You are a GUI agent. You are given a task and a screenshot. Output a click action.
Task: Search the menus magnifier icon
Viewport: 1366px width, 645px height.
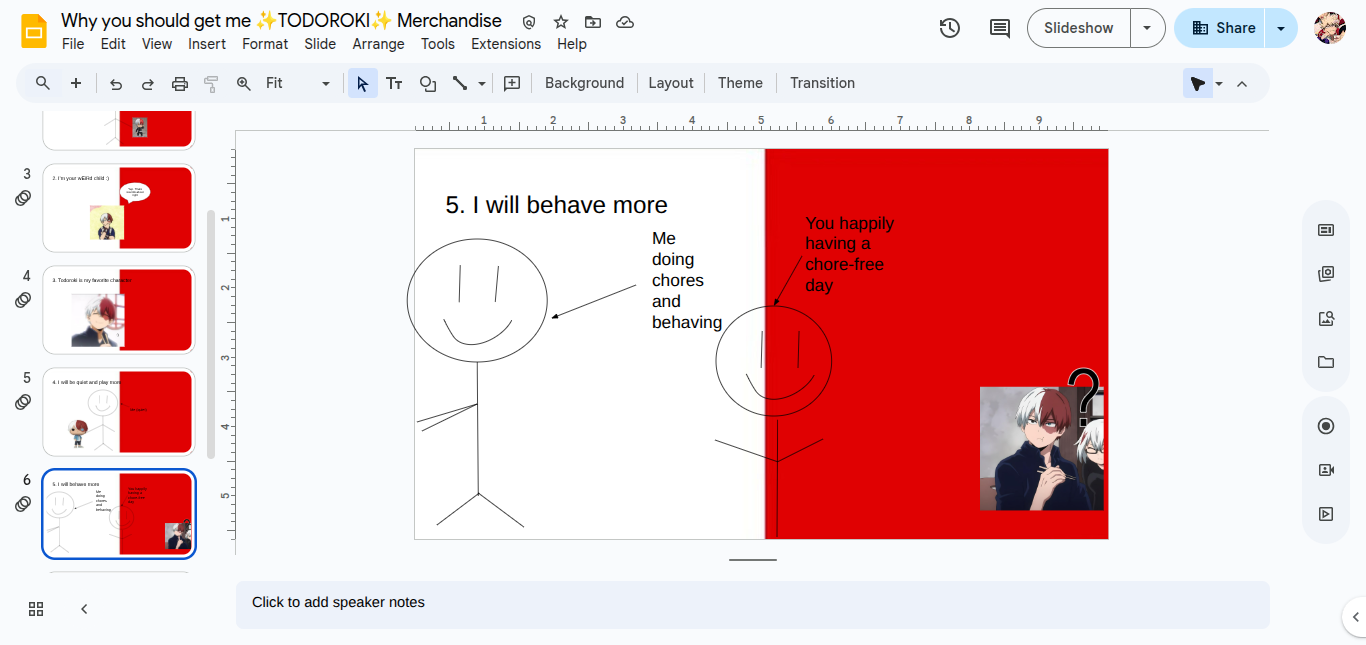pos(42,83)
